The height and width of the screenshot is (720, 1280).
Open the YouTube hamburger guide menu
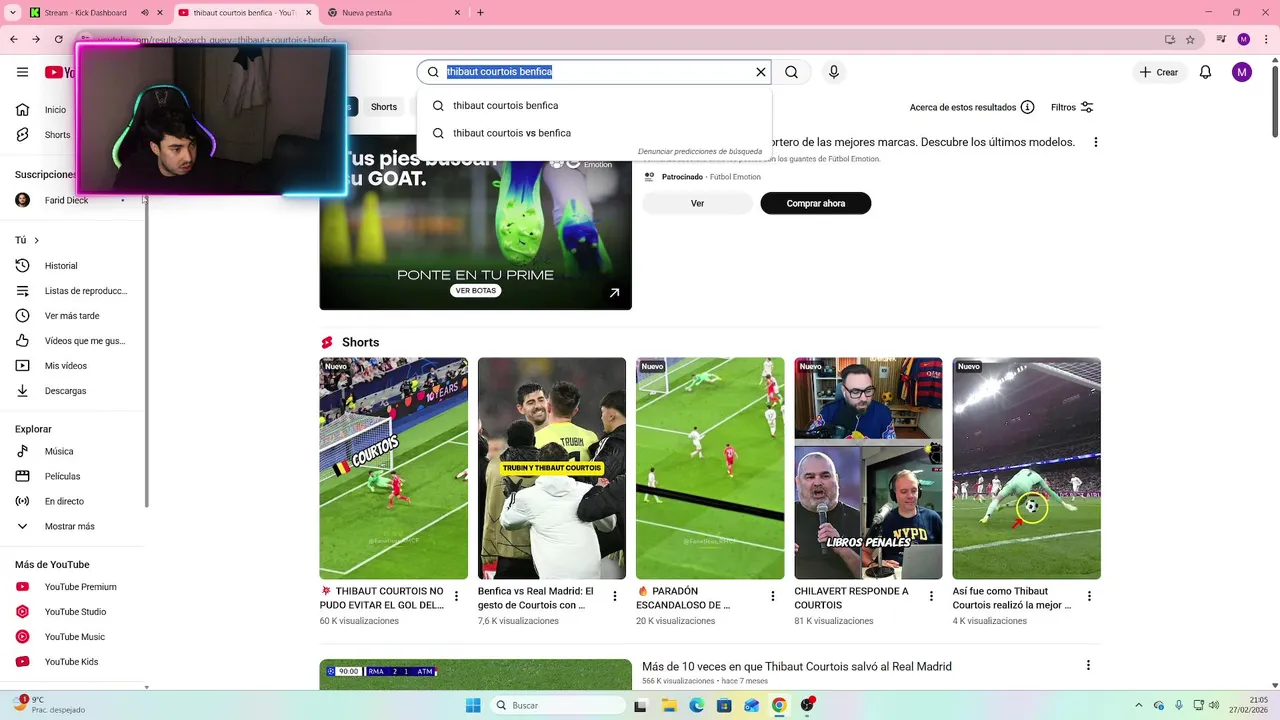22,72
